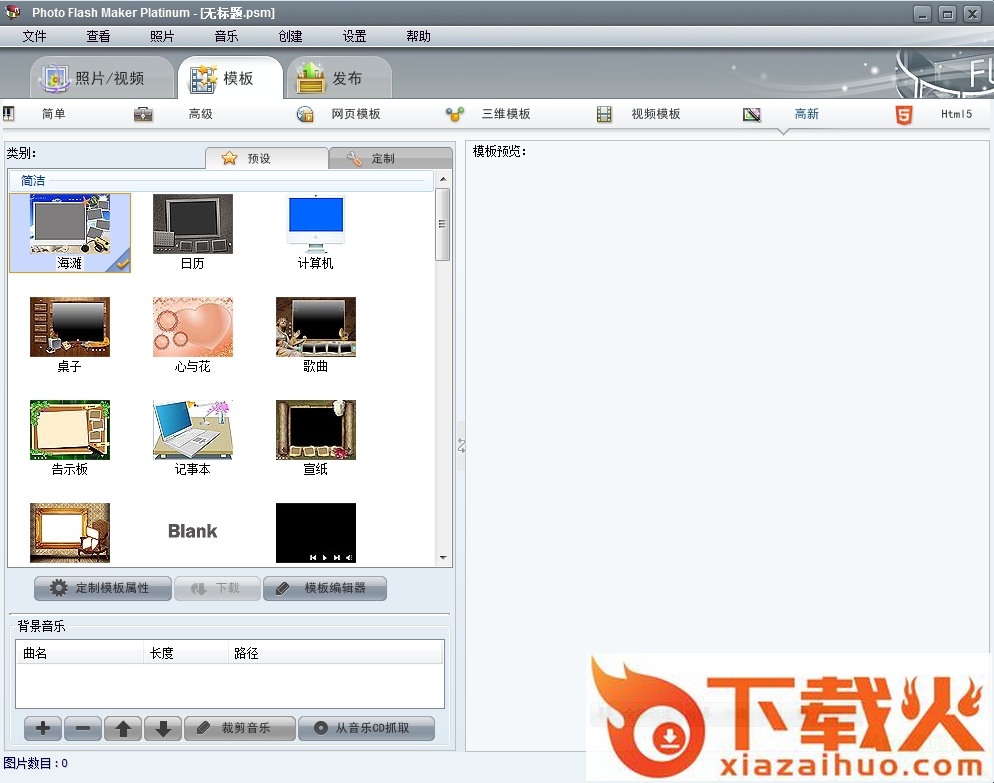The width and height of the screenshot is (994, 783).
Task: Collapse the 简洁 category header
Action: point(222,181)
